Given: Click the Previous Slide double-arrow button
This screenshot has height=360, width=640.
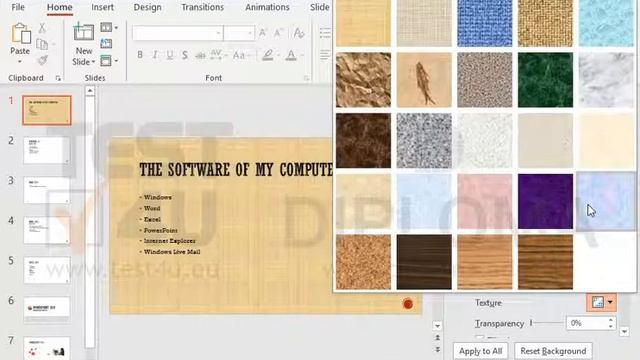Looking at the screenshot, I should 438,338.
